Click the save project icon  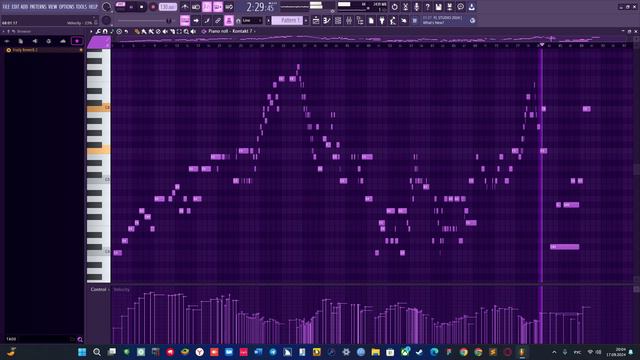(438, 7)
